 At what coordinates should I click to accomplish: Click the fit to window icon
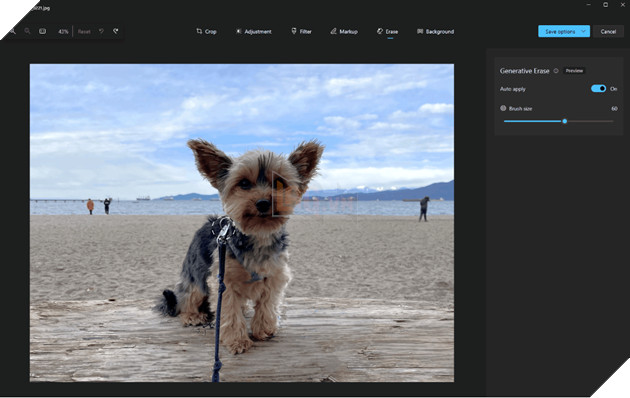tap(42, 31)
